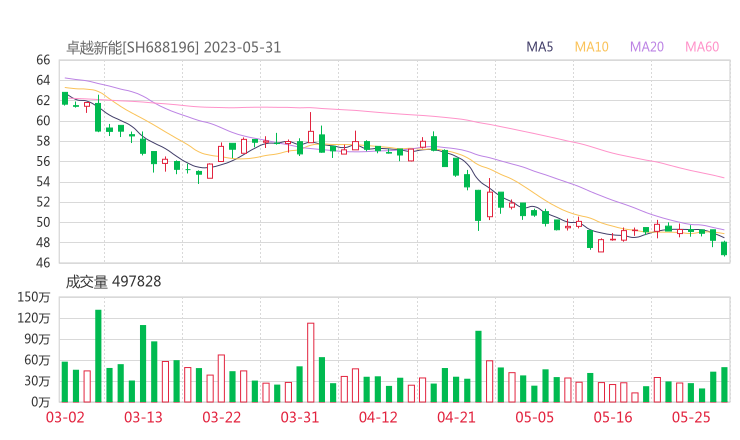Select the 03-13 date label
Screen dimensions: 740x440
pyautogui.click(x=143, y=417)
